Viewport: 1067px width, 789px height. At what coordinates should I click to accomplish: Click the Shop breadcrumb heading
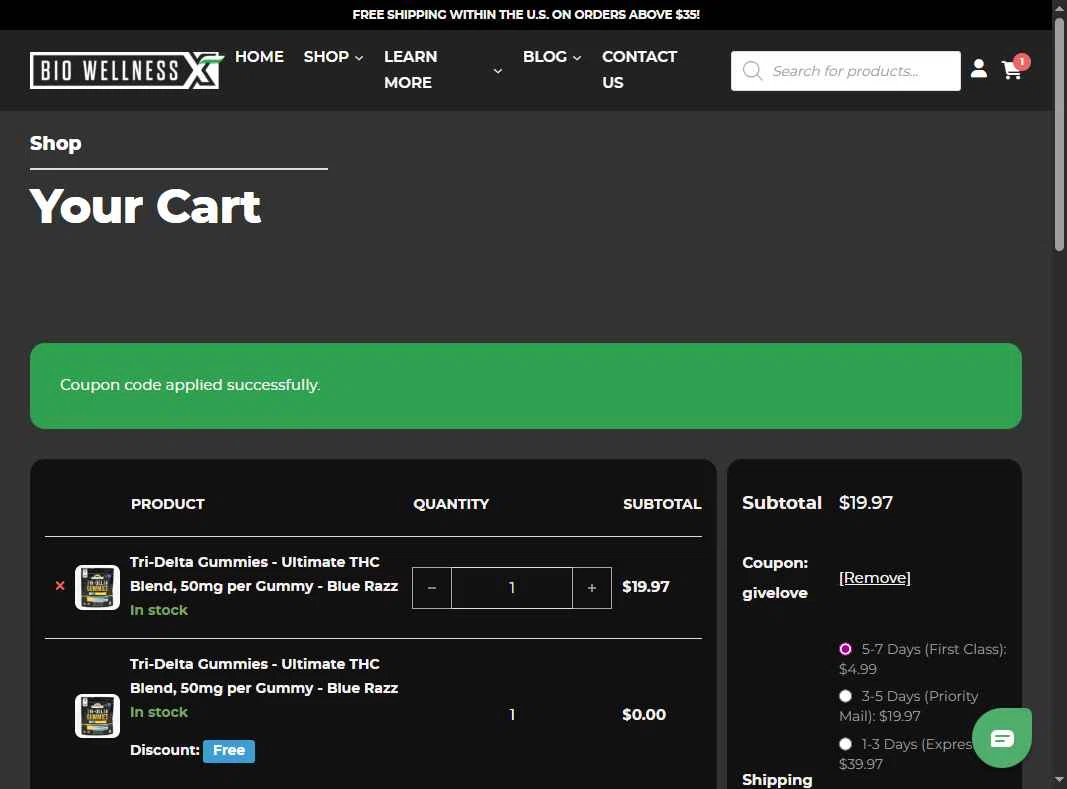[55, 143]
